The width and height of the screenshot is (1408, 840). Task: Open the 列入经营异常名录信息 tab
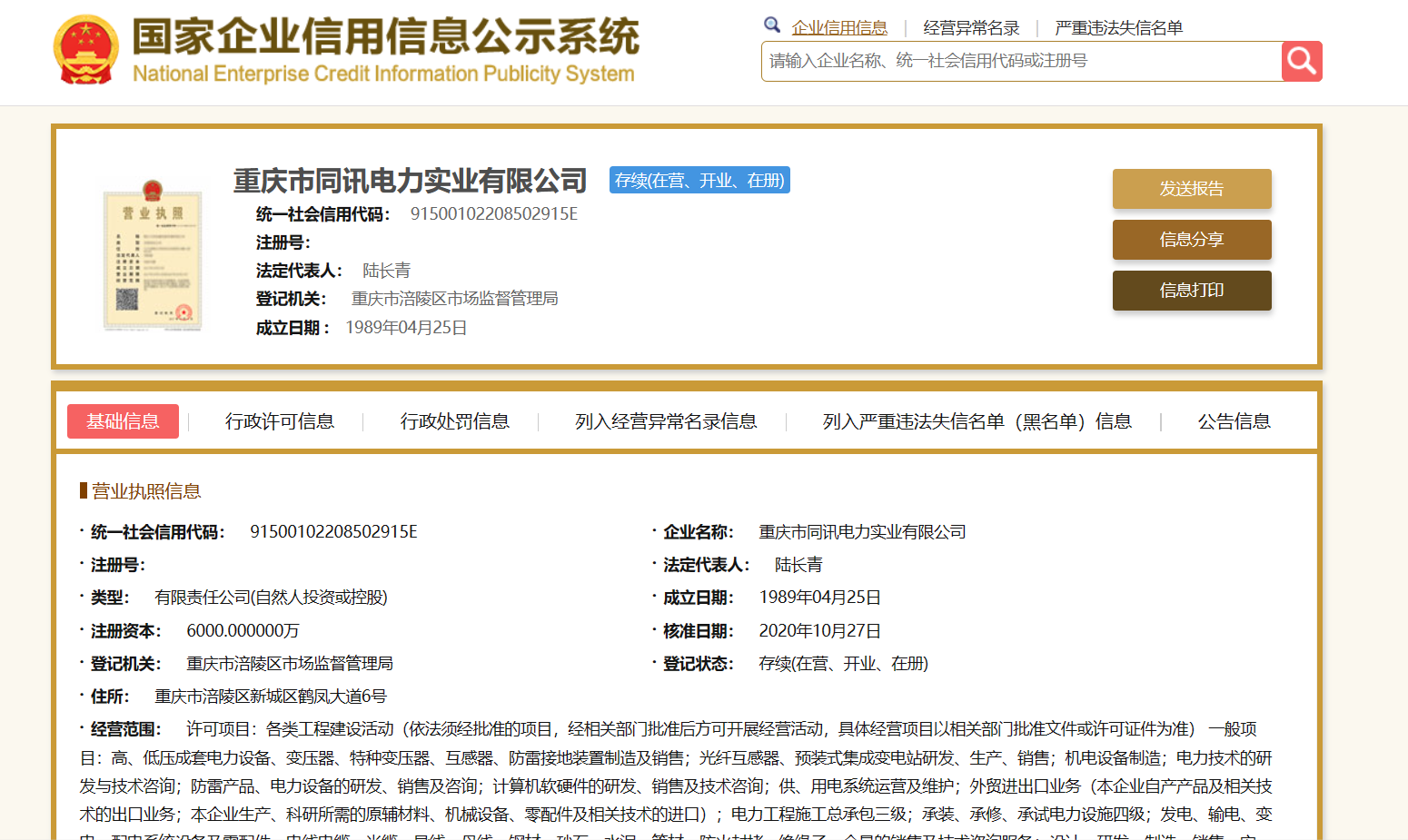(666, 421)
